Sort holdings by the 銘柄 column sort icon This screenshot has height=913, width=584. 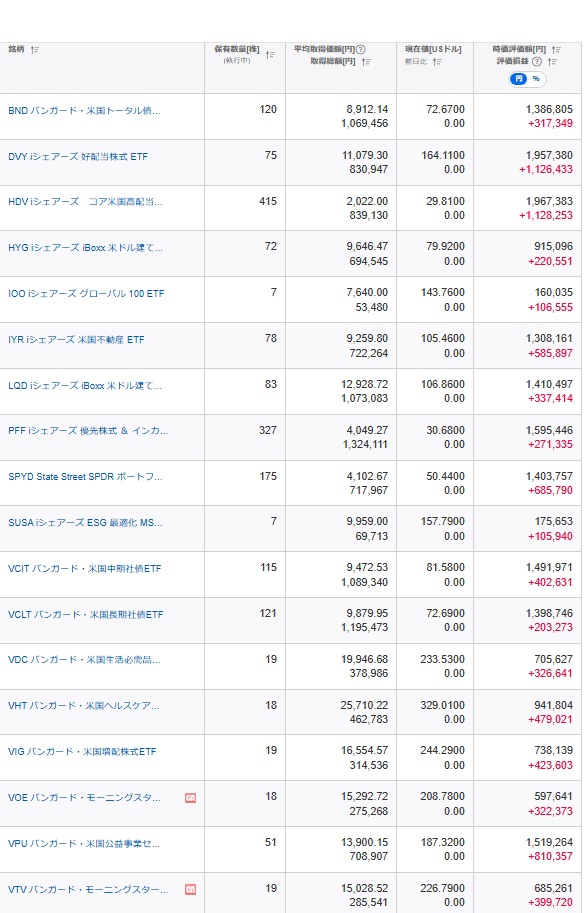coord(34,50)
